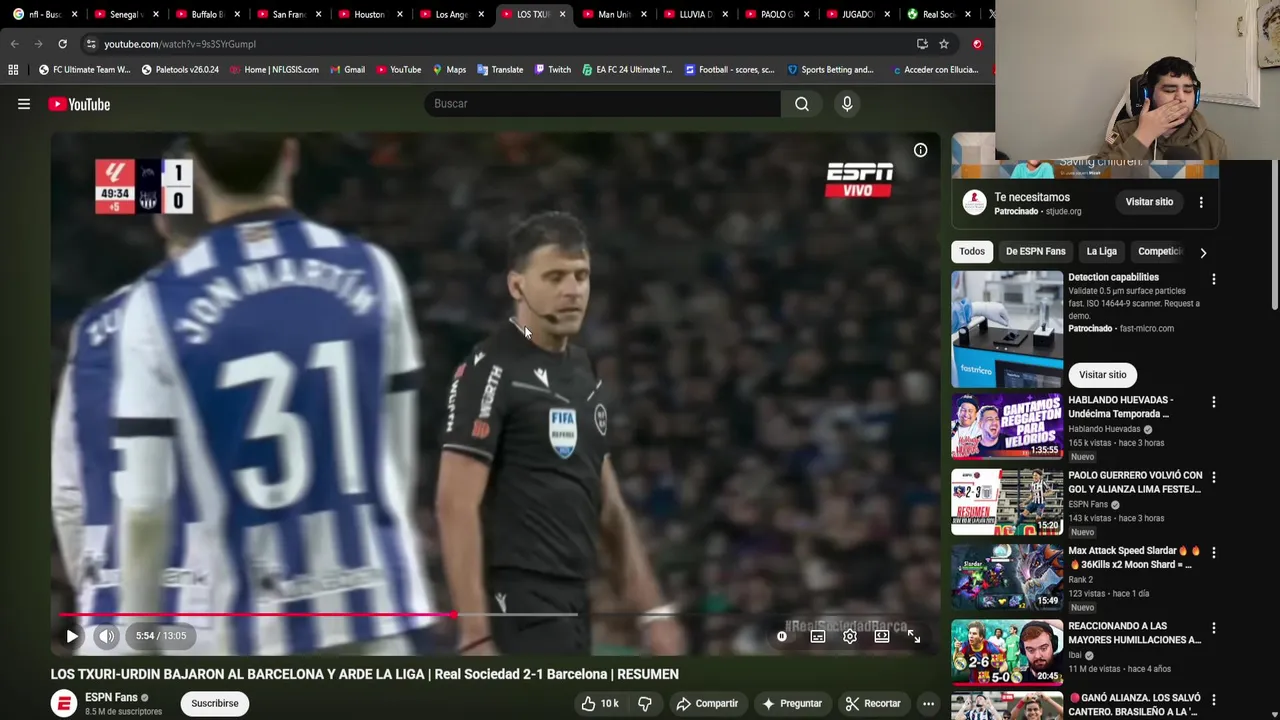The image size is (1280, 720).
Task: Open options for Hablando Huevadas video
Action: click(1214, 402)
